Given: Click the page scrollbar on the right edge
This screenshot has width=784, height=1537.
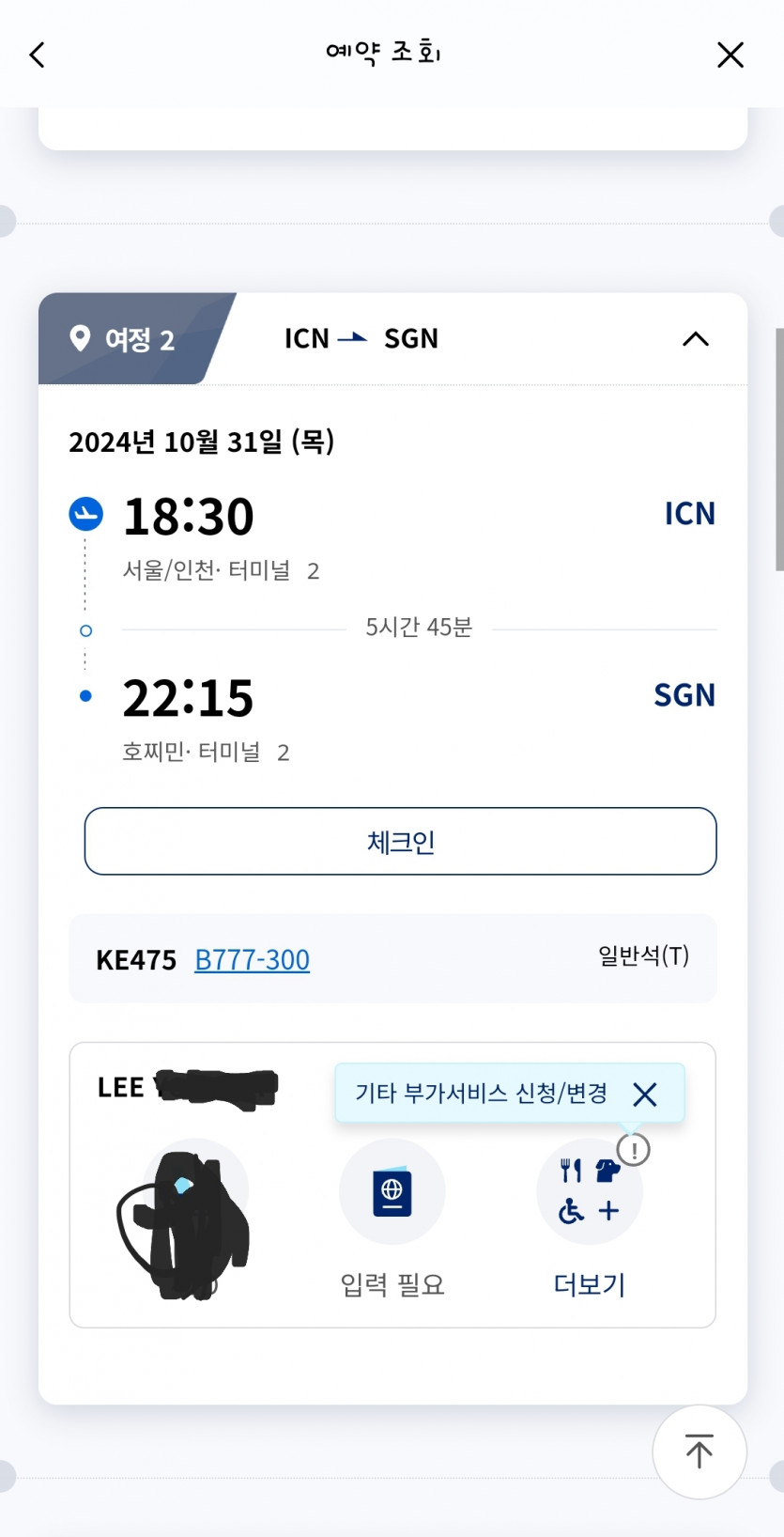Looking at the screenshot, I should pyautogui.click(x=778, y=449).
